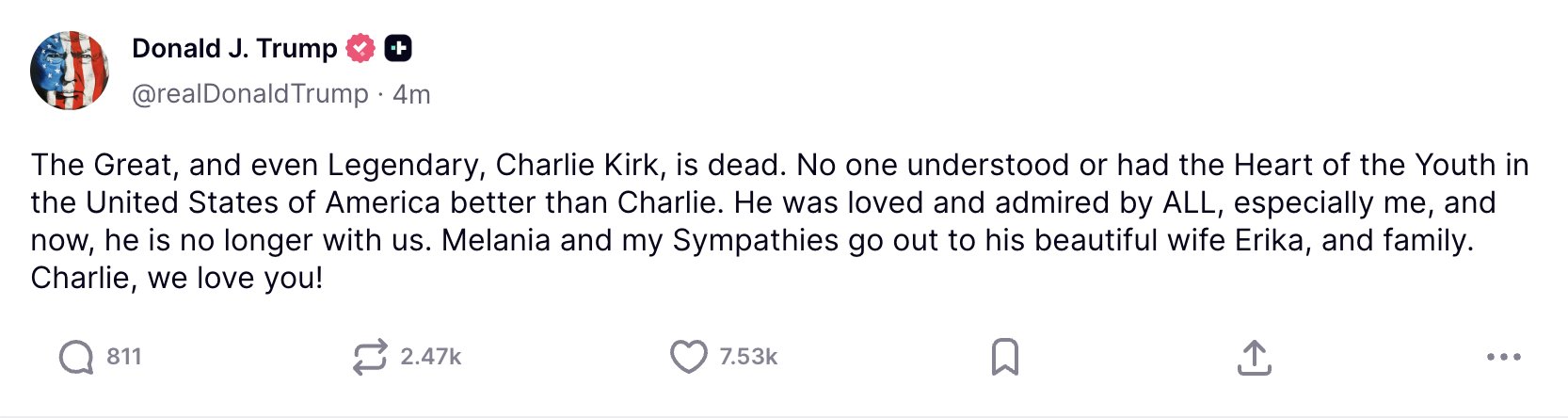Screen dimensions: 1568x418
Task: Click the @realDonaldTrump handle
Action: 250,94
